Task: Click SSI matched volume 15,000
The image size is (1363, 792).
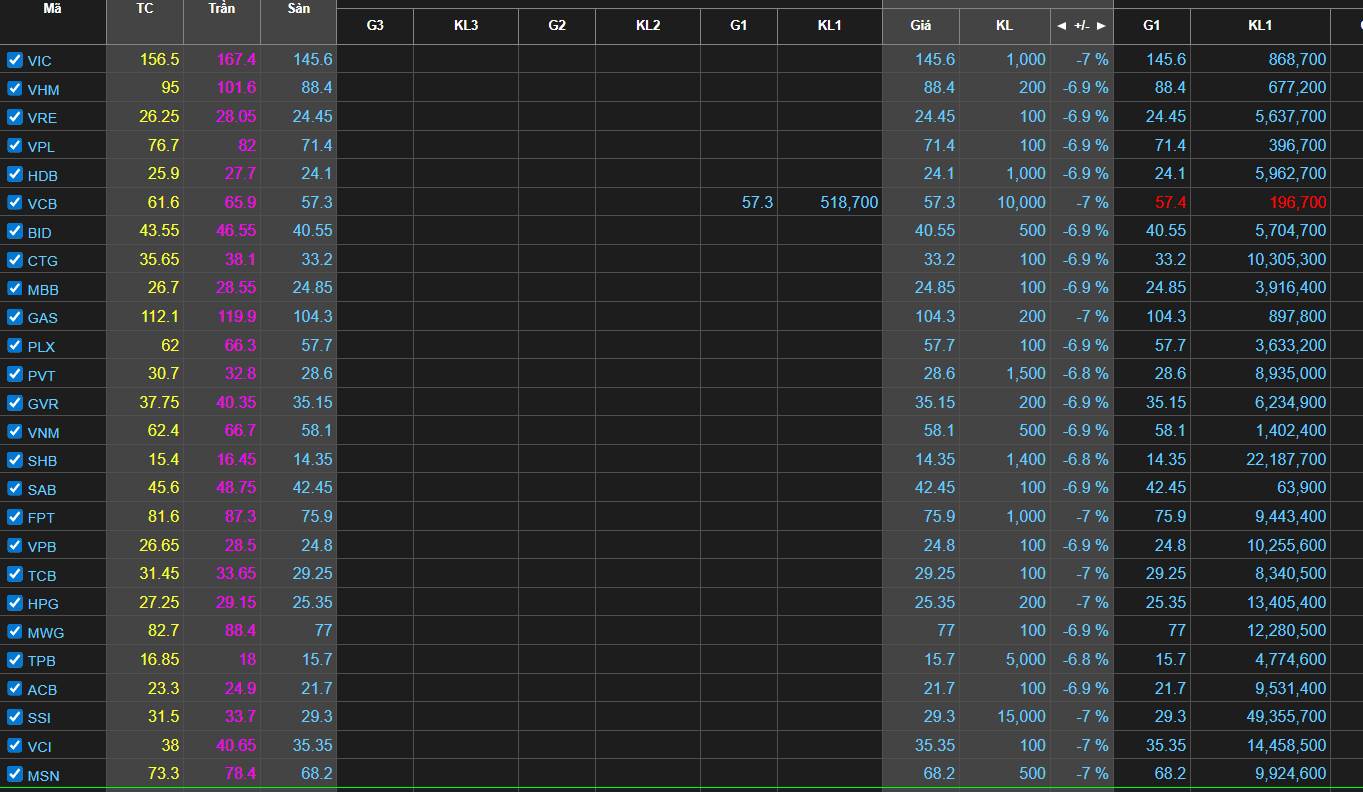Action: click(x=1021, y=716)
